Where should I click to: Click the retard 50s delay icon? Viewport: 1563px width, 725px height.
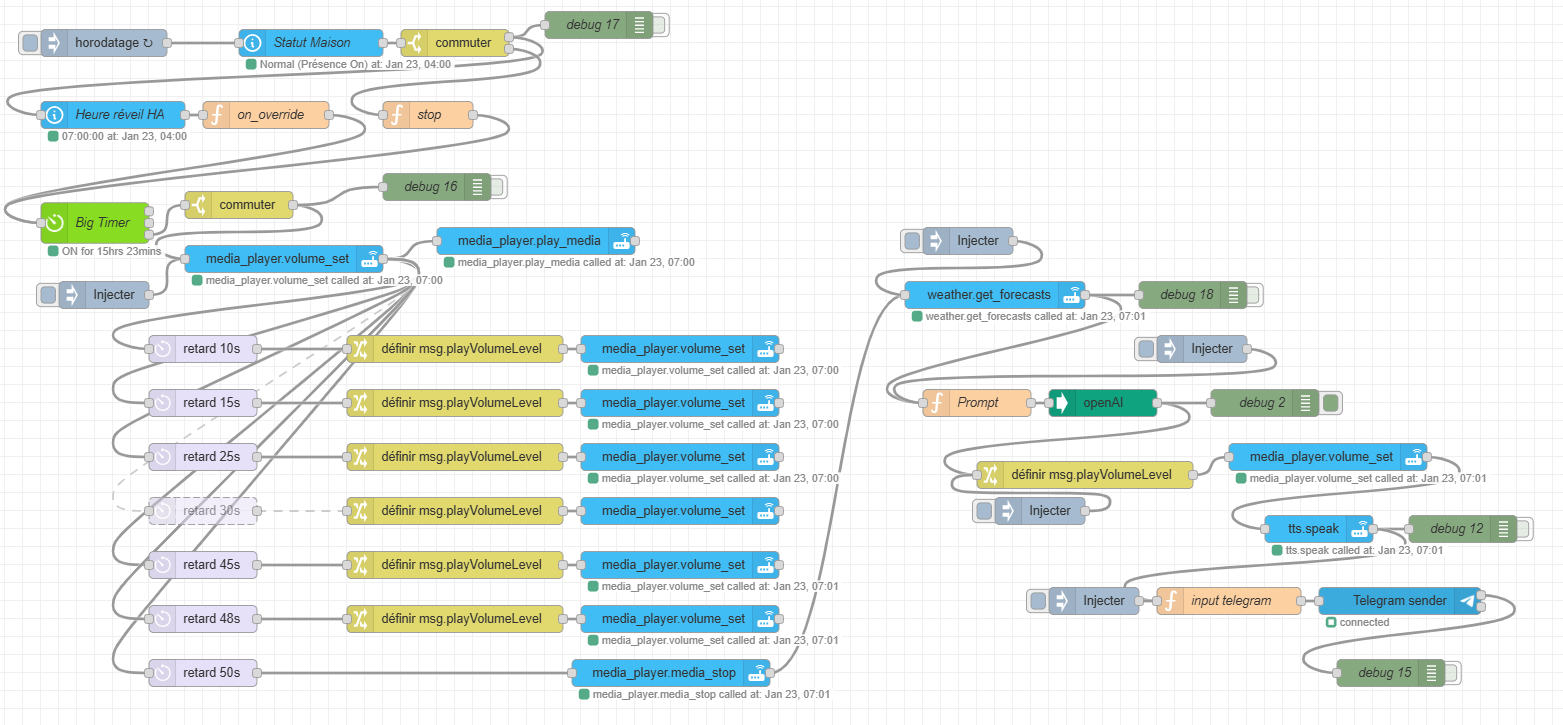coord(162,673)
